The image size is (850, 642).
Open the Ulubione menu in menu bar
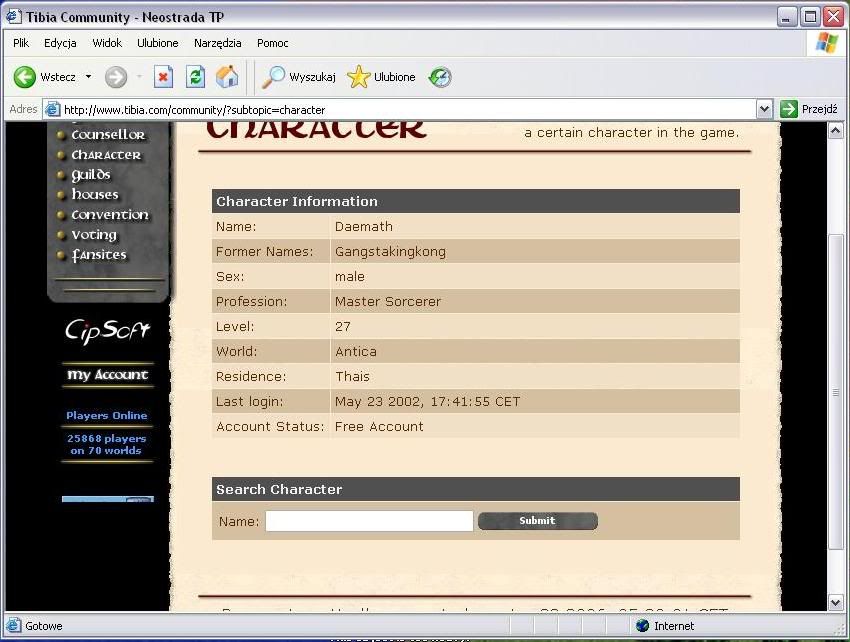[158, 43]
